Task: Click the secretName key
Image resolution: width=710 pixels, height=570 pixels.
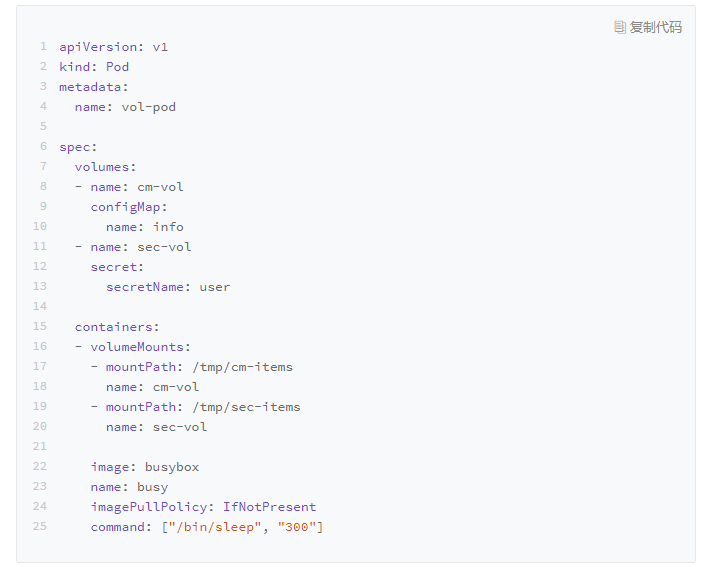Action: pos(145,287)
